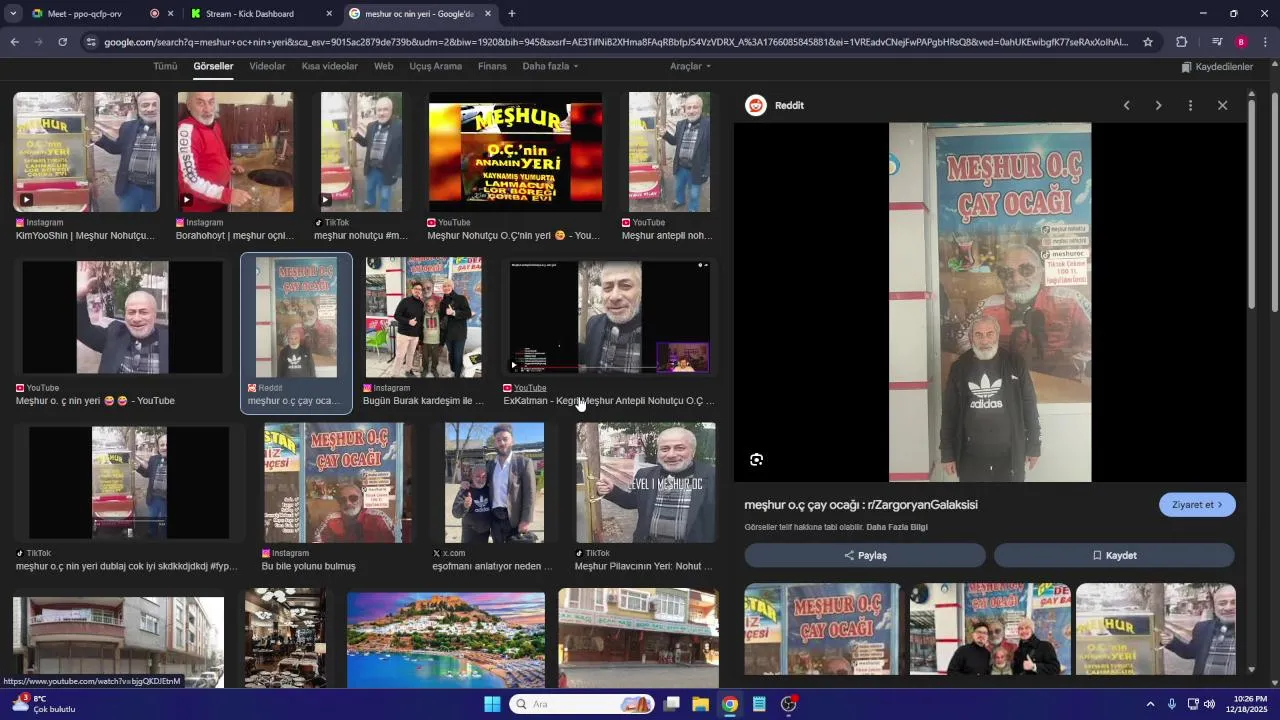1280x720 pixels.
Task: Click the Kaydet save button
Action: click(1114, 555)
